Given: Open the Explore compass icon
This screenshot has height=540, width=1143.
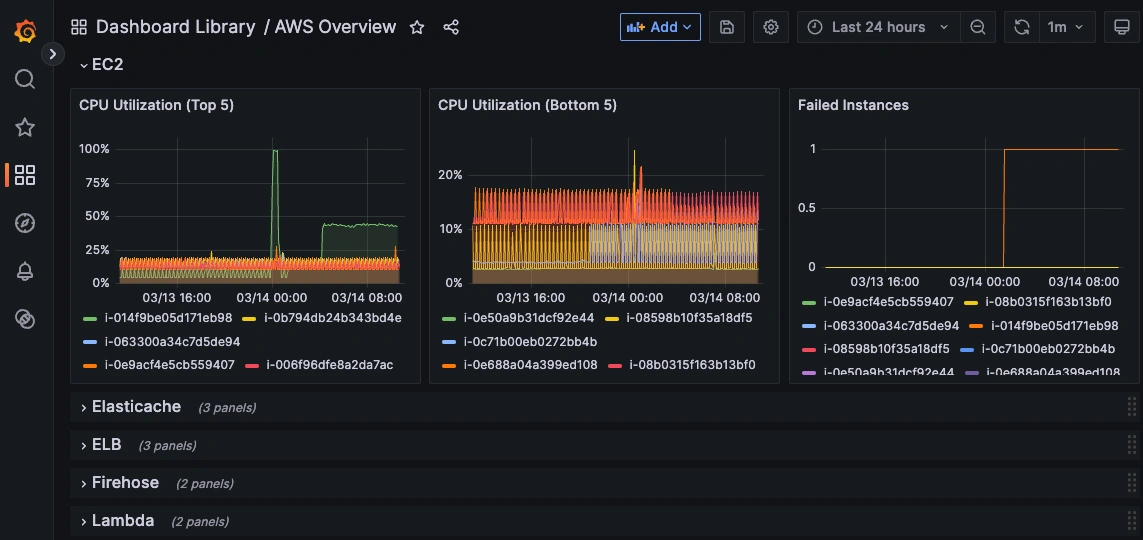Looking at the screenshot, I should click(25, 223).
